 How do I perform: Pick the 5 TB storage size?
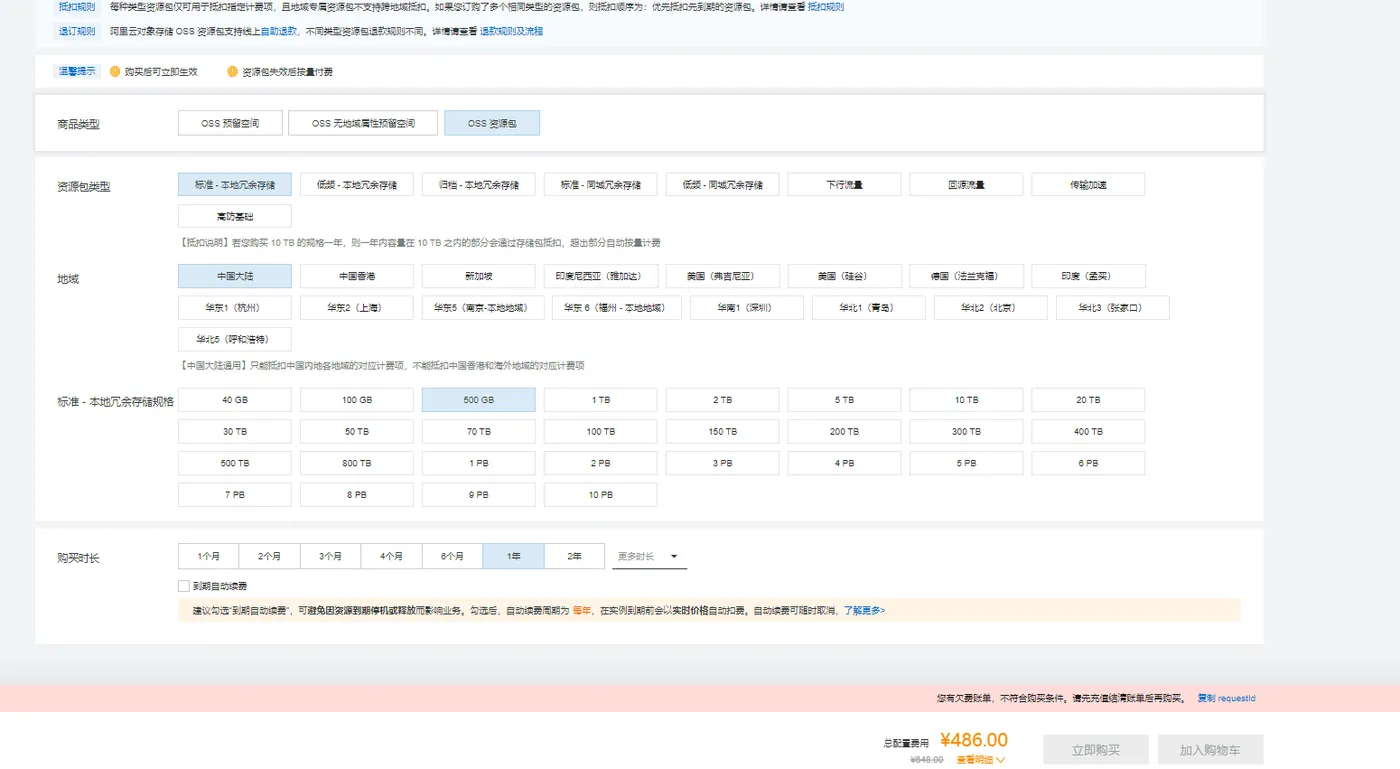[x=845, y=400]
